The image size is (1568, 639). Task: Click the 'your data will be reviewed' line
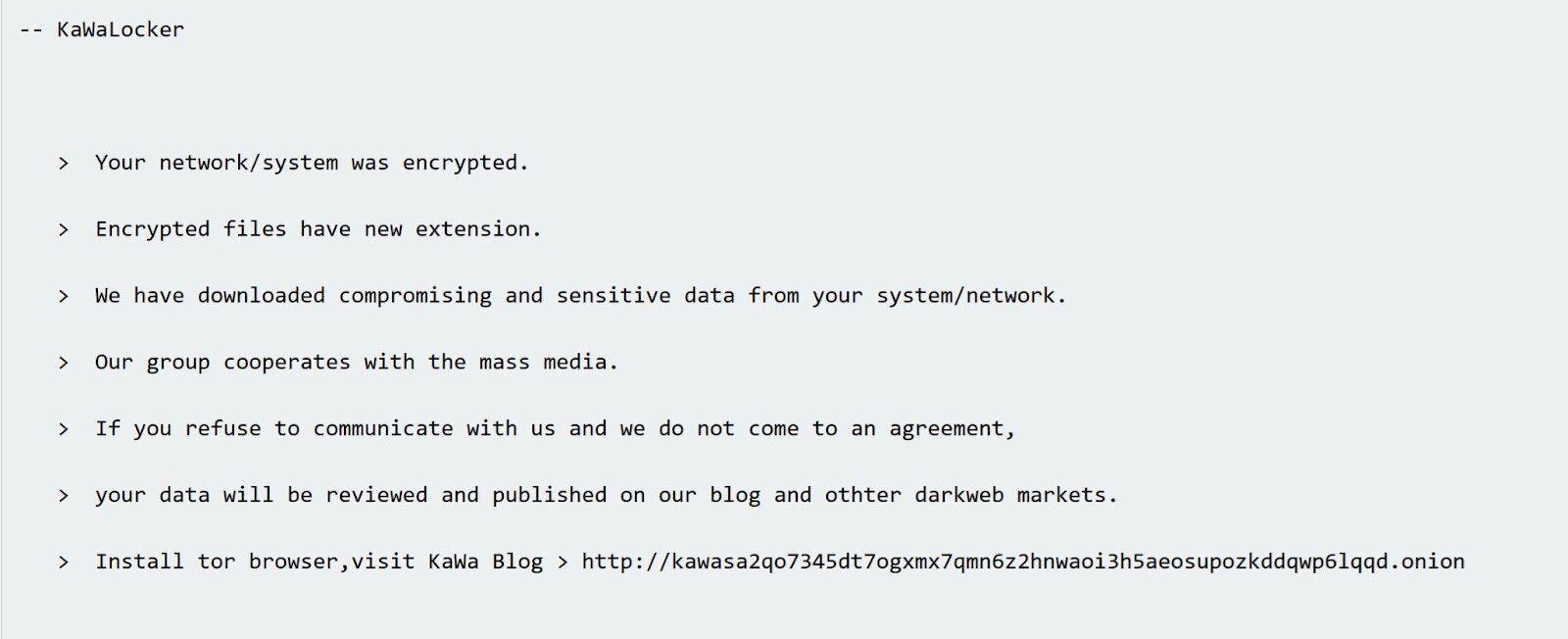606,496
